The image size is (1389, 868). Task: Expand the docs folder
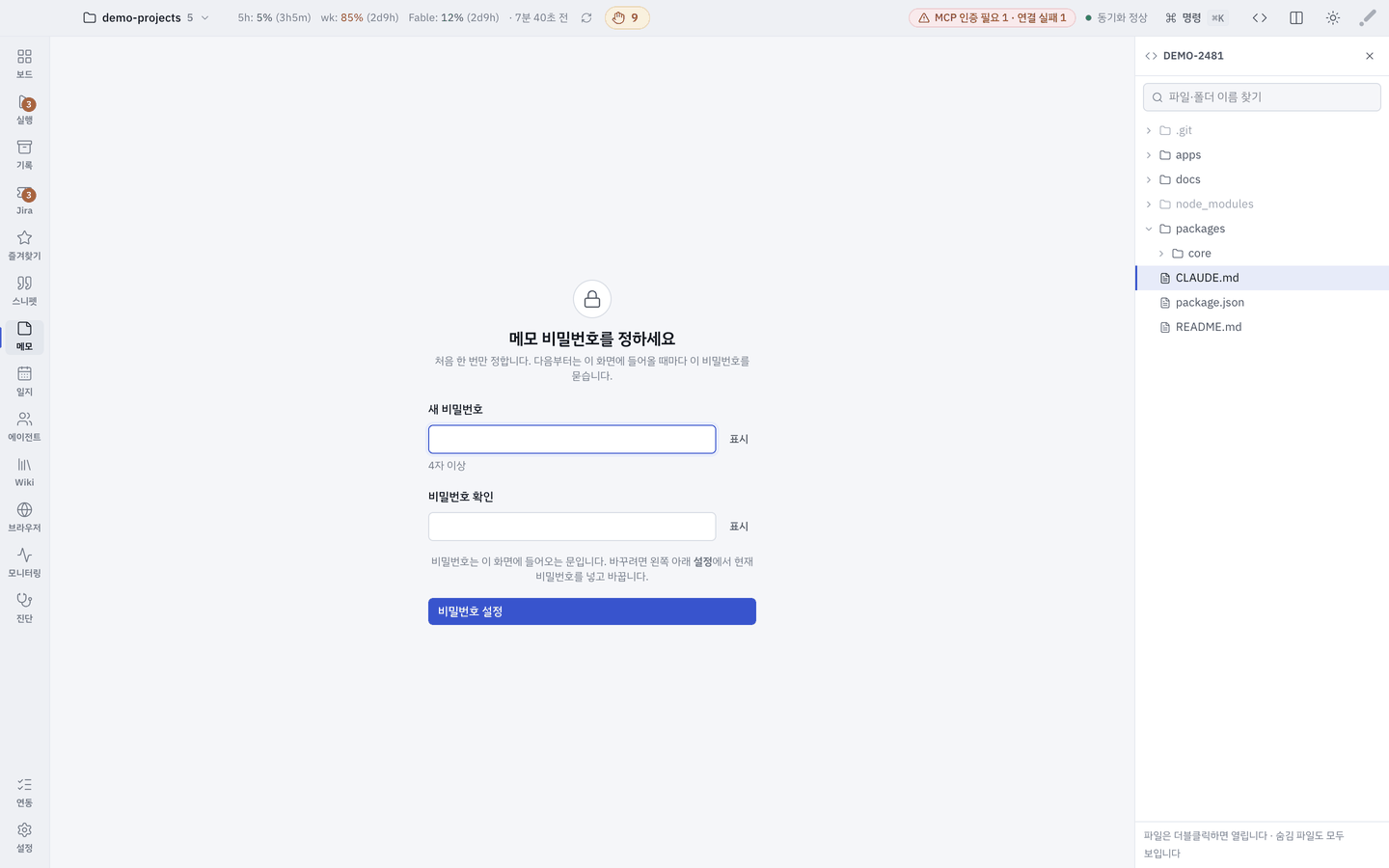click(x=1148, y=179)
